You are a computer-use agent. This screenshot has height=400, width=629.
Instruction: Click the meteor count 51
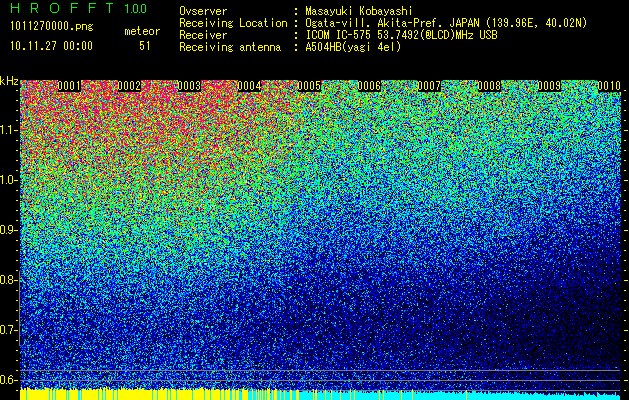(x=145, y=46)
